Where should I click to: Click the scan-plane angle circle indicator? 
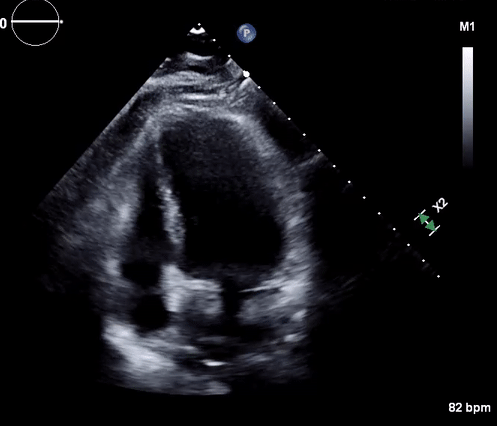pyautogui.click(x=35, y=22)
